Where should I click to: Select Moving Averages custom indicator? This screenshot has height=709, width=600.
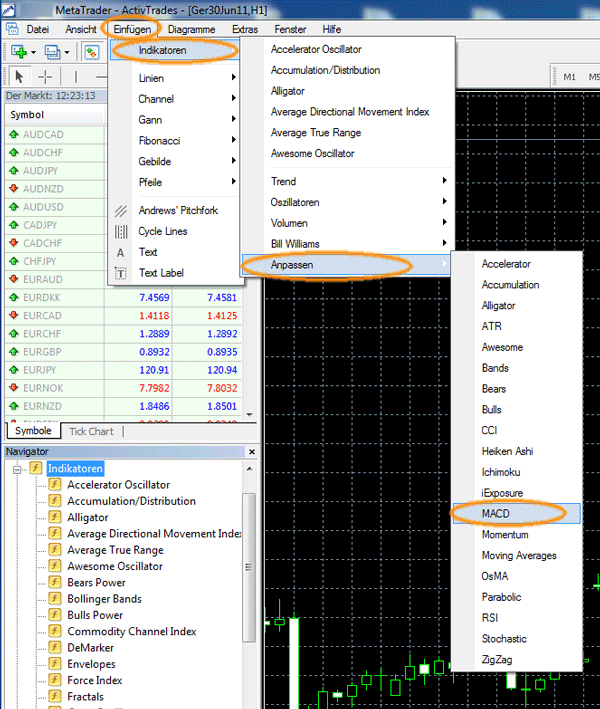click(x=516, y=555)
